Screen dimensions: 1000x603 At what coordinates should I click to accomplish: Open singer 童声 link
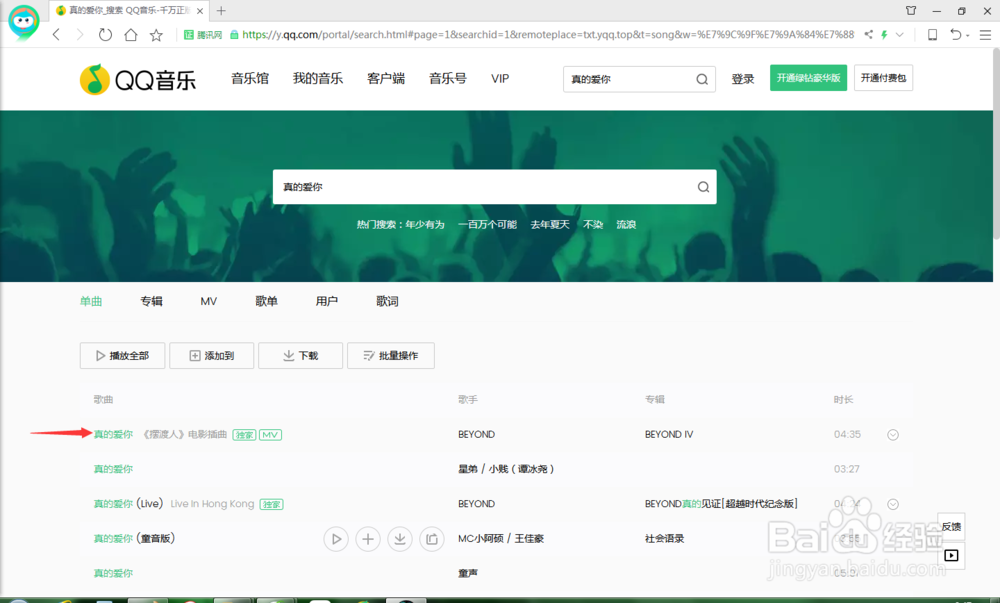[x=467, y=574]
